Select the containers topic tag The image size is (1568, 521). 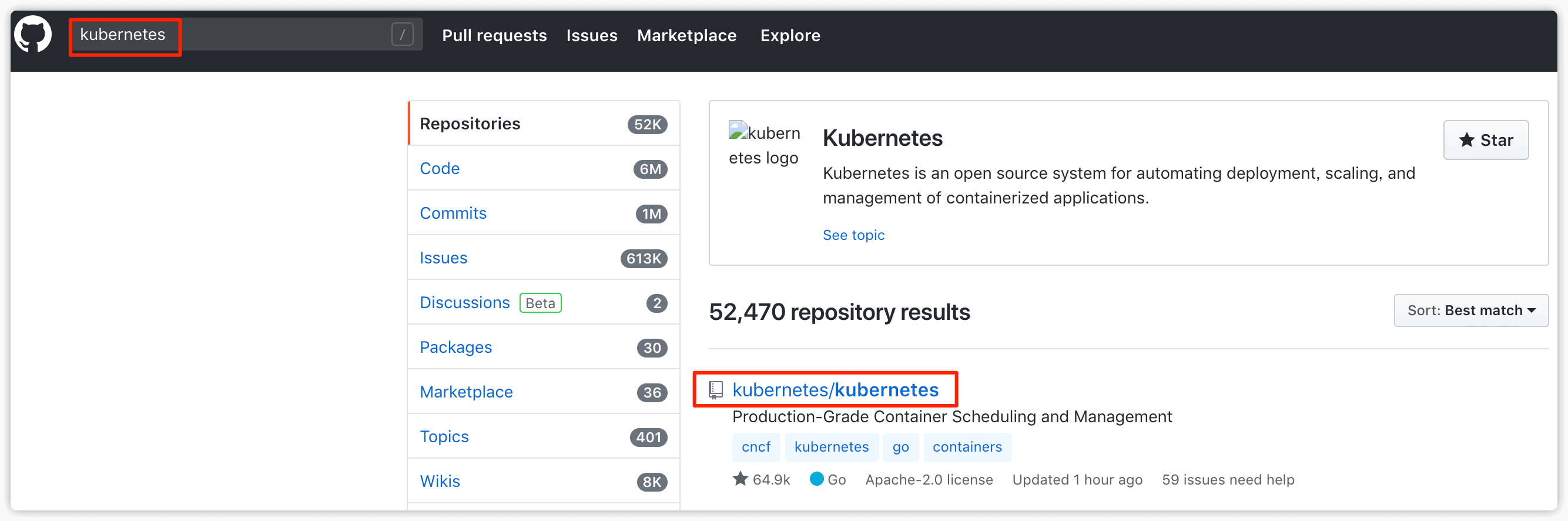(x=967, y=447)
